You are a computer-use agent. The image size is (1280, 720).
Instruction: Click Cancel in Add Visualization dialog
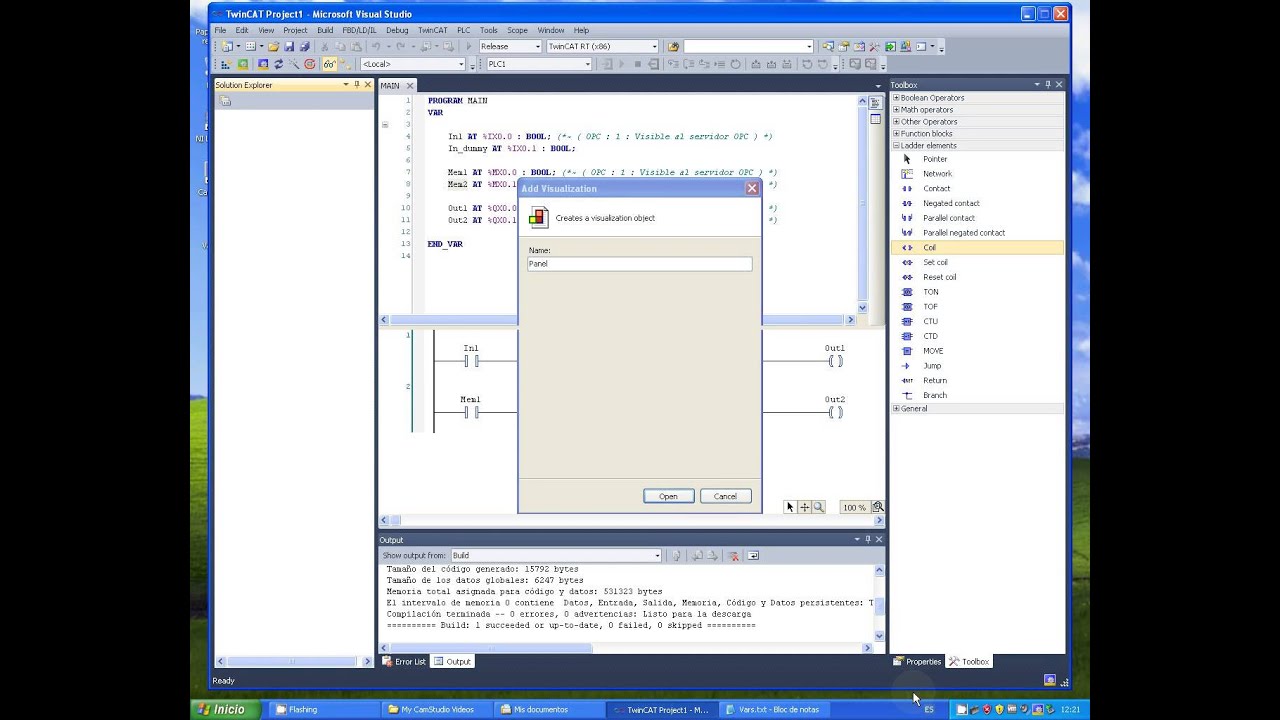[726, 496]
